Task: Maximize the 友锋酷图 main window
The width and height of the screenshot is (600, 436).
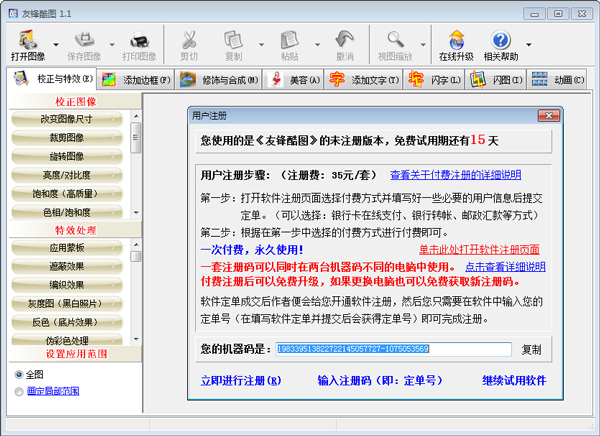Action: 558,14
